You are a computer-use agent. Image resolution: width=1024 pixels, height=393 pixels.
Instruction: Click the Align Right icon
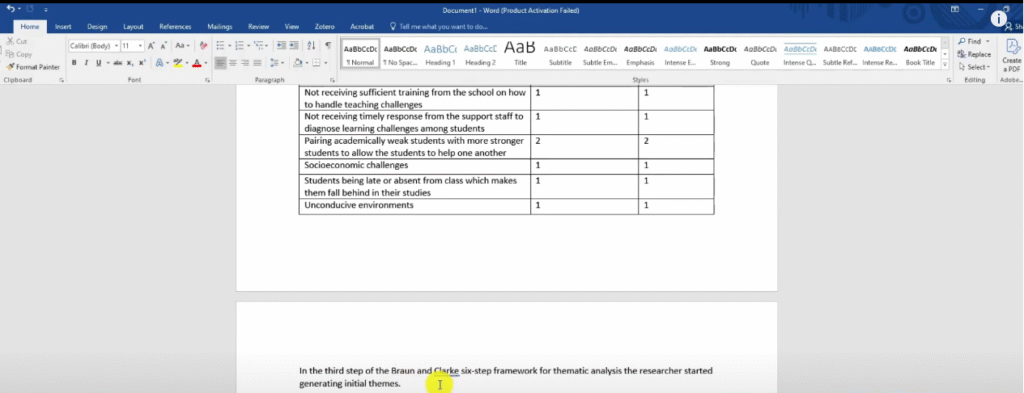[x=246, y=63]
